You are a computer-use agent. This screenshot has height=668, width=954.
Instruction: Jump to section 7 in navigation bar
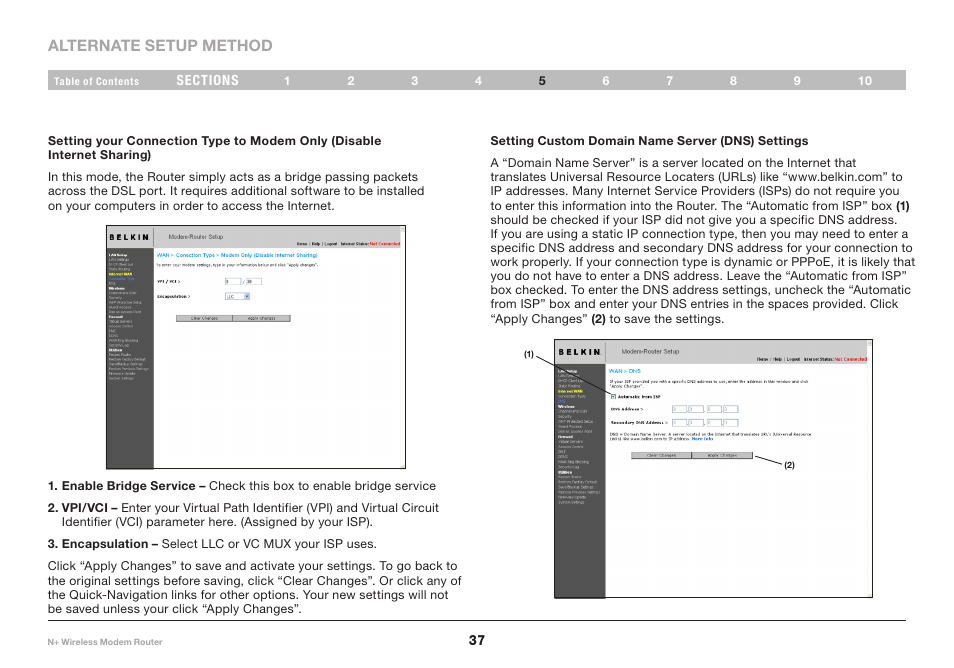click(669, 80)
